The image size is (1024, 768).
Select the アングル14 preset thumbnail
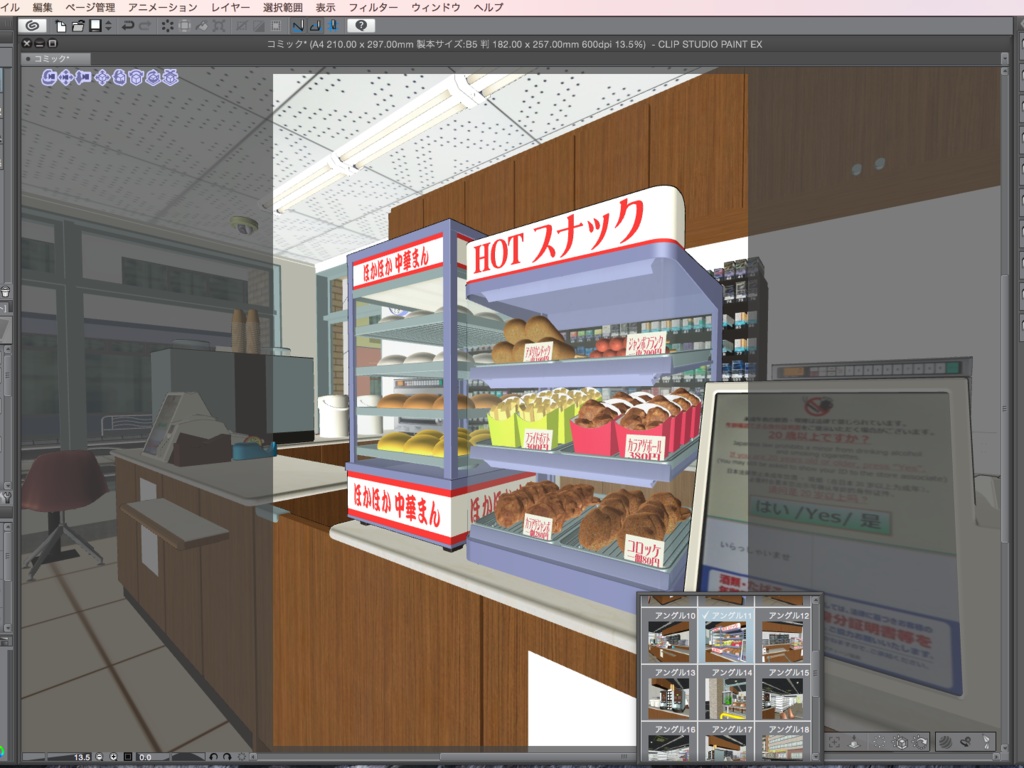[725, 697]
